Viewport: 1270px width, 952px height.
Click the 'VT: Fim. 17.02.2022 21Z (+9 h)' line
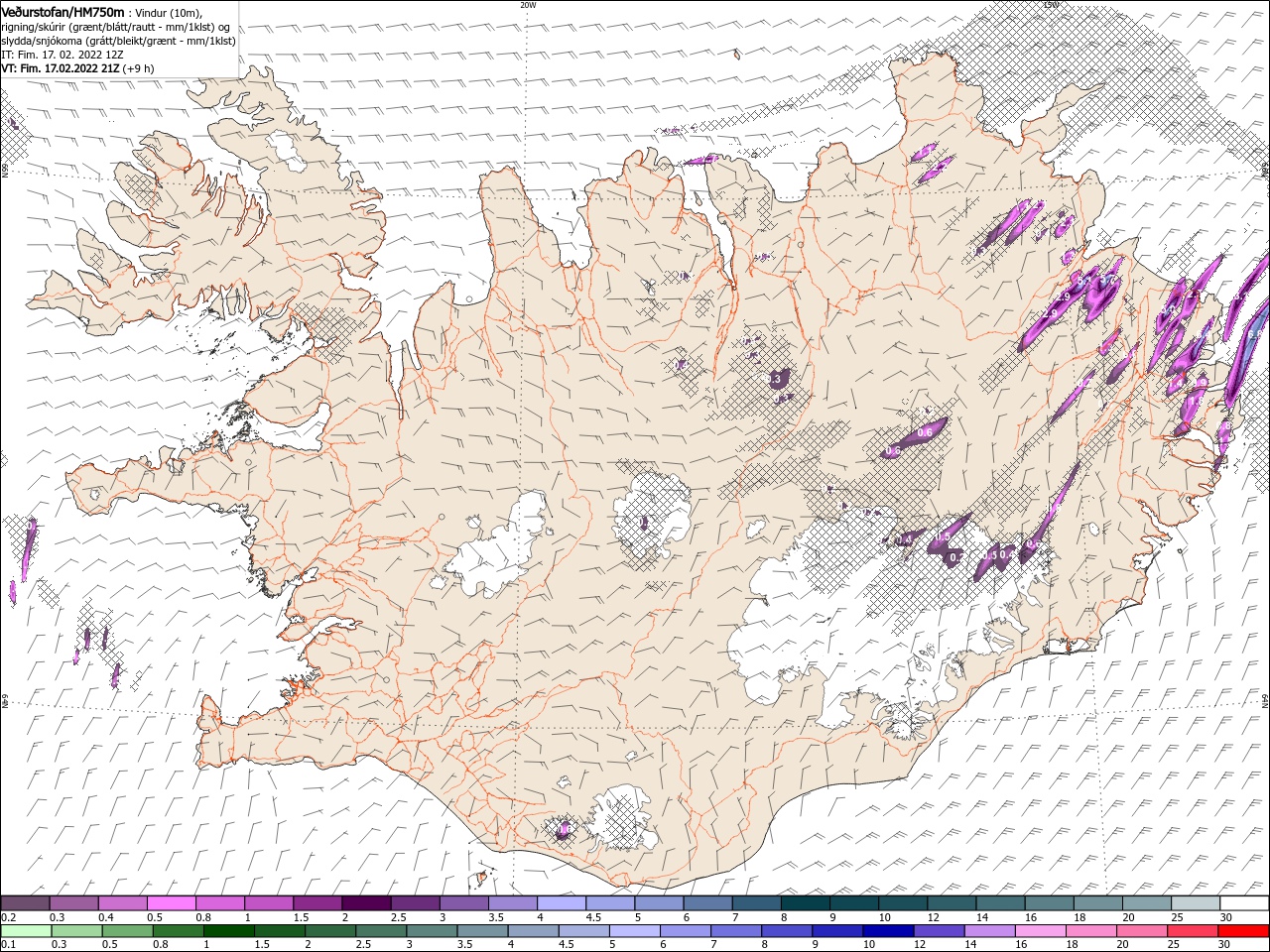coord(77,68)
